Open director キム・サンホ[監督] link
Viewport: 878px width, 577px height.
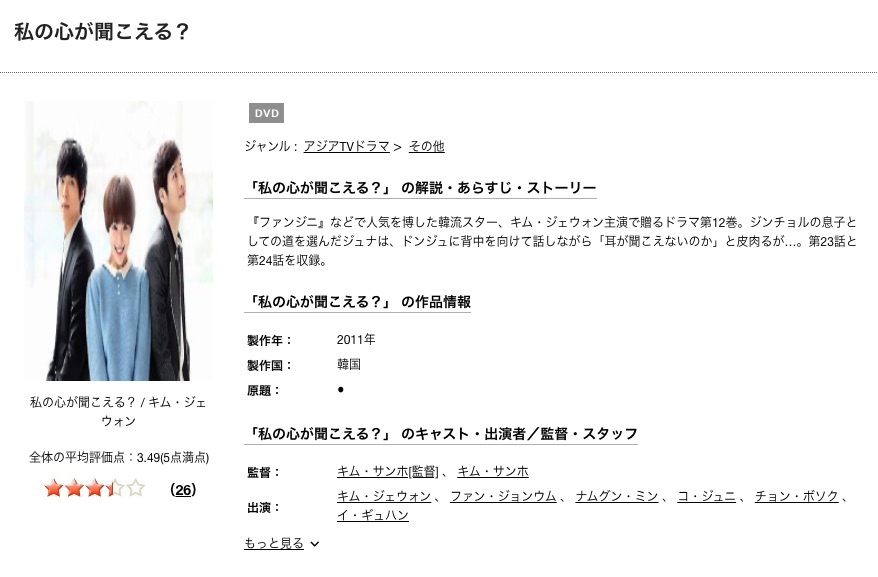388,472
